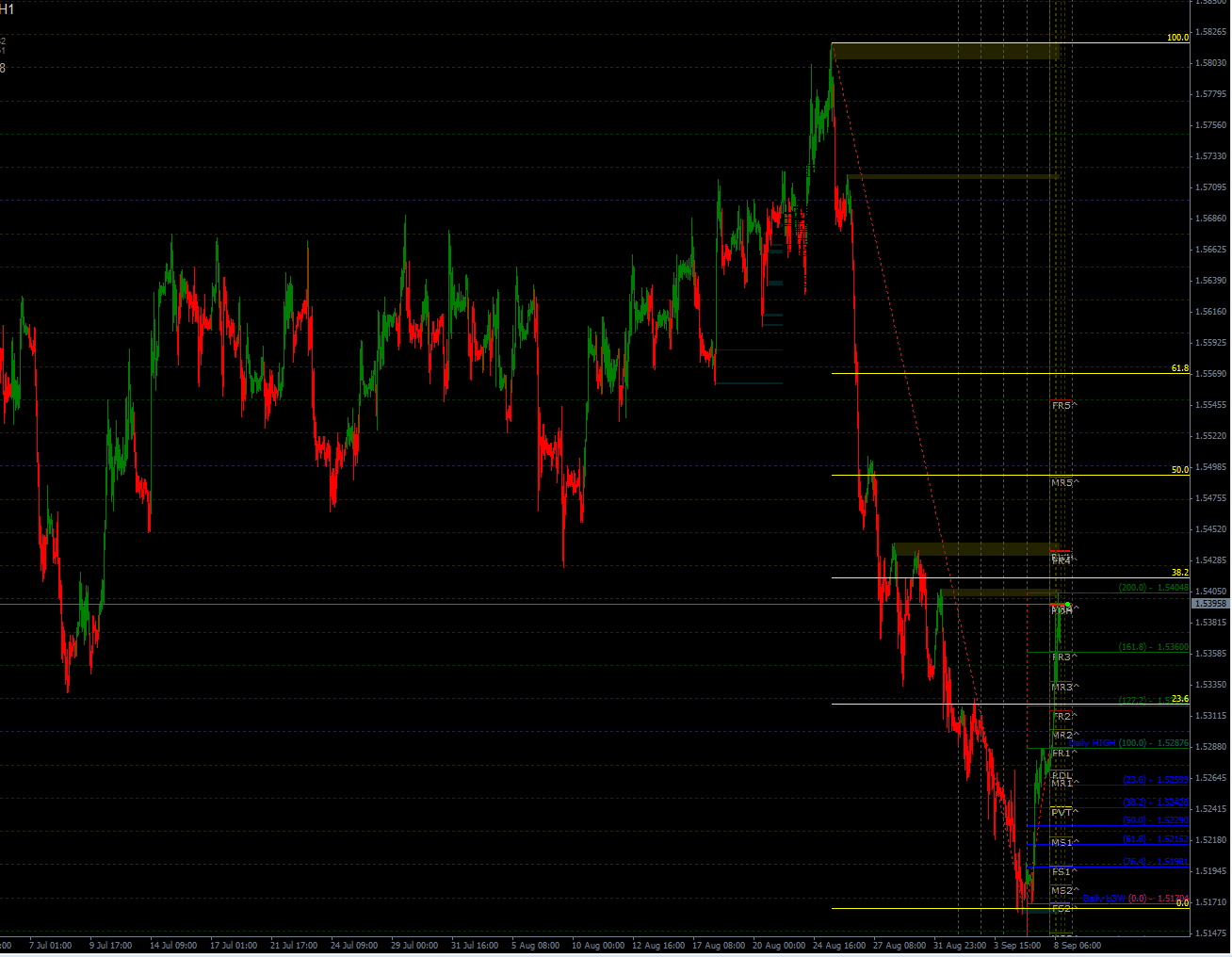The width and height of the screenshot is (1232, 957).
Task: Click the 3 Sep 15:00 time label
Action: (1017, 945)
